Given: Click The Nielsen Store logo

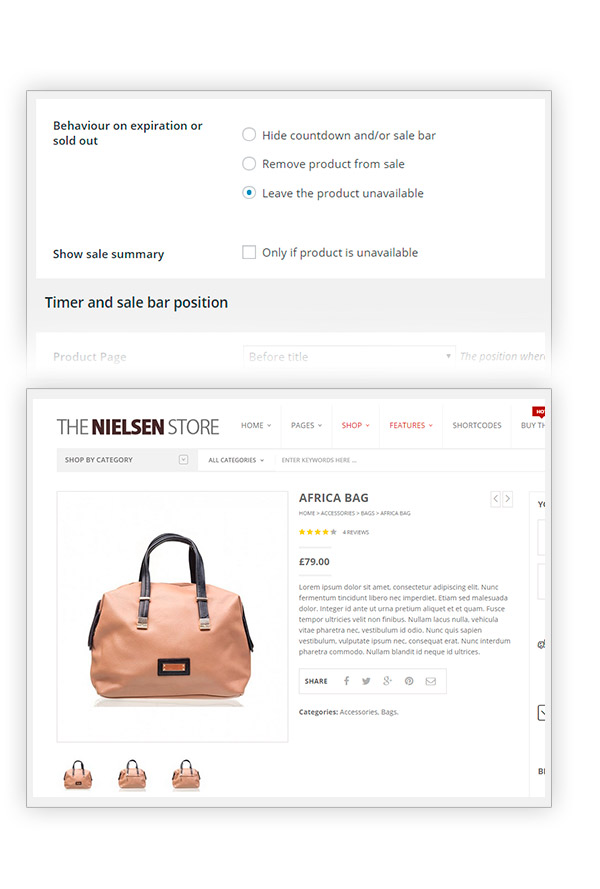Looking at the screenshot, I should coord(138,427).
